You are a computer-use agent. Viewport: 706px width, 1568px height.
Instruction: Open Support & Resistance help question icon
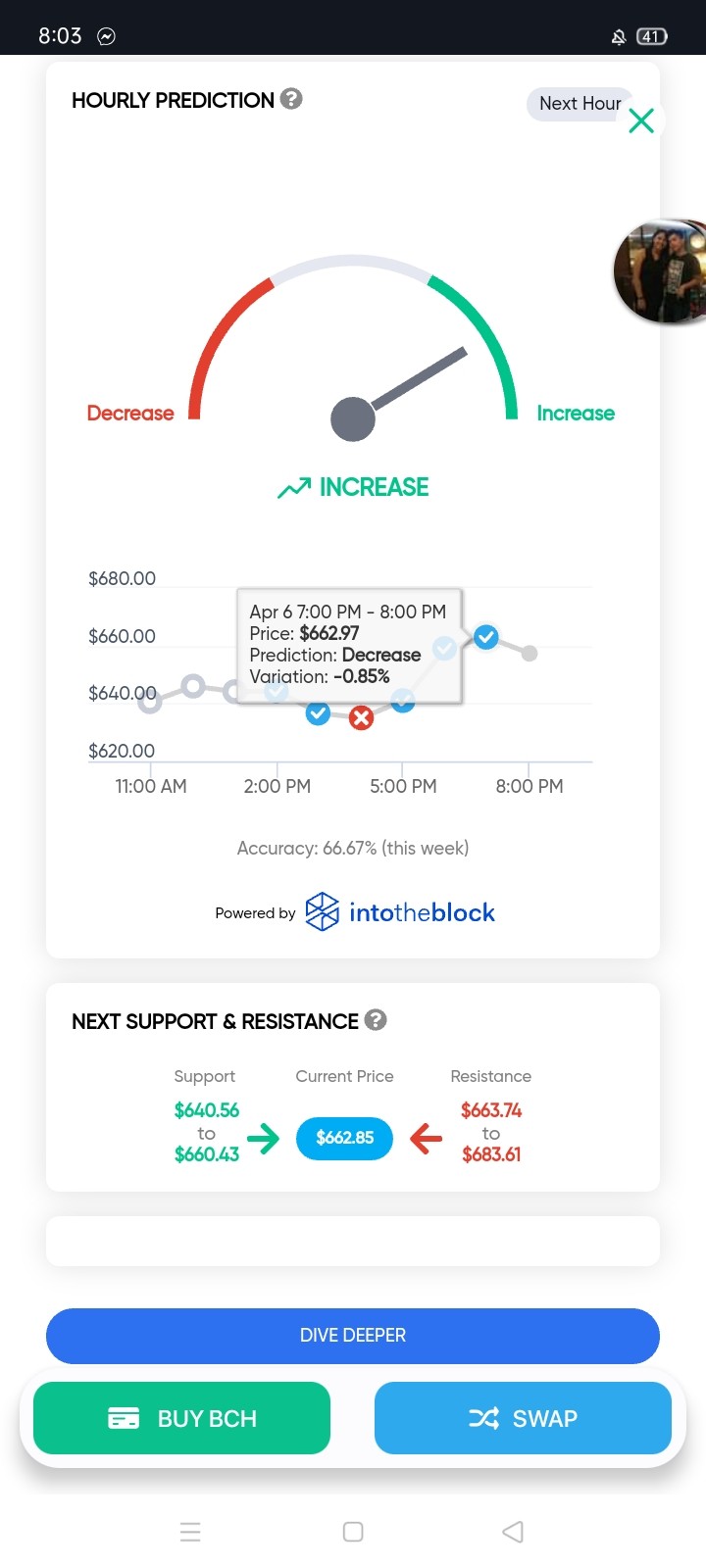[x=376, y=1020]
